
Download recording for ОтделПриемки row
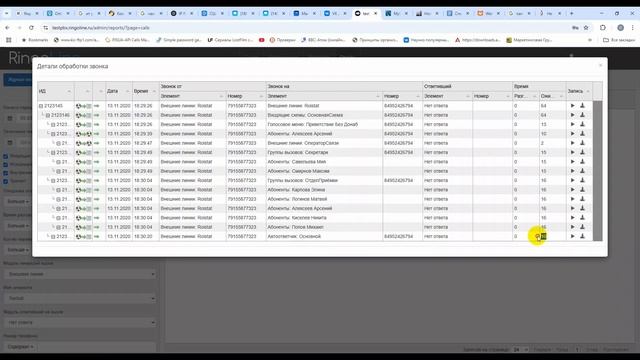(582, 180)
